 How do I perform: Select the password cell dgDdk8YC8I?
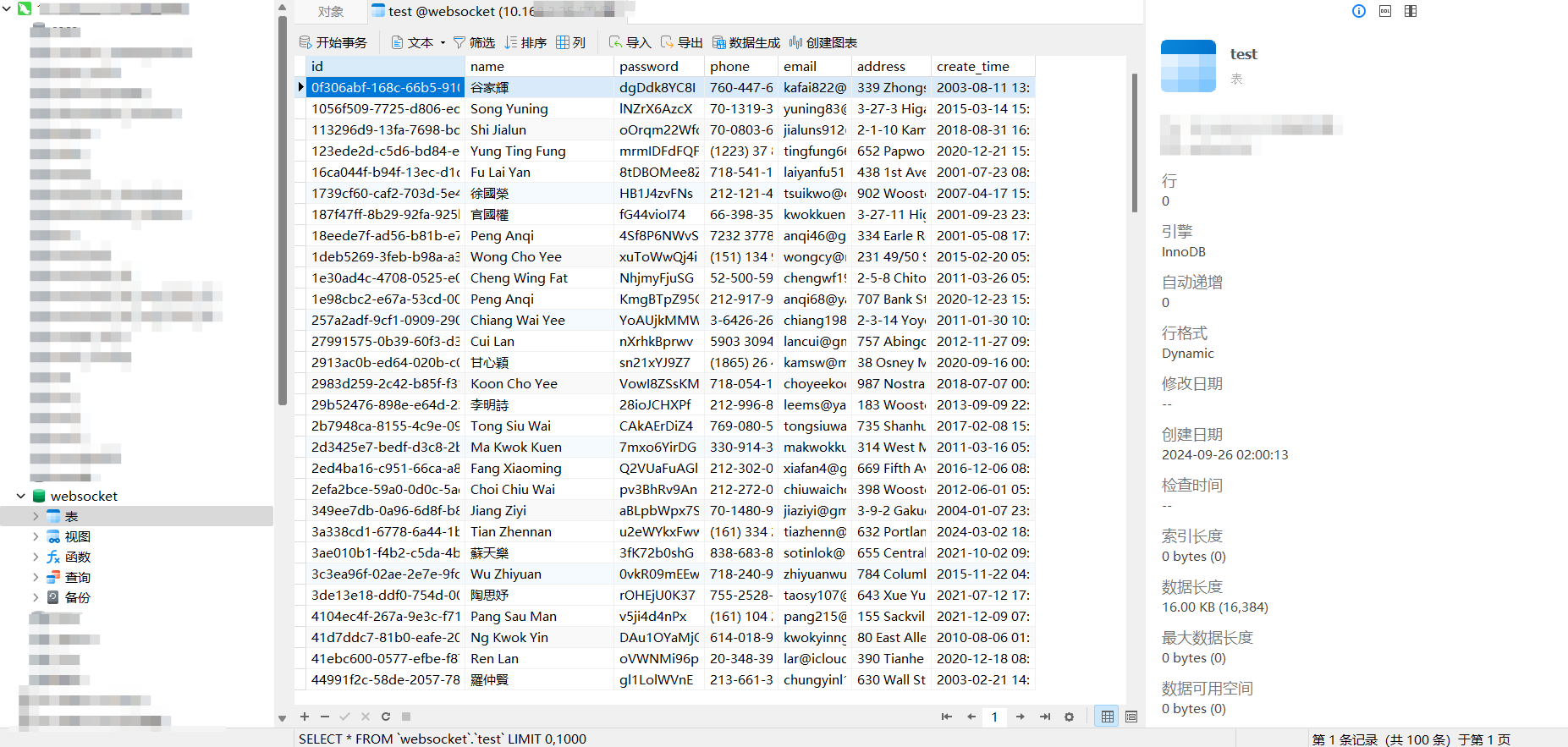pos(658,87)
